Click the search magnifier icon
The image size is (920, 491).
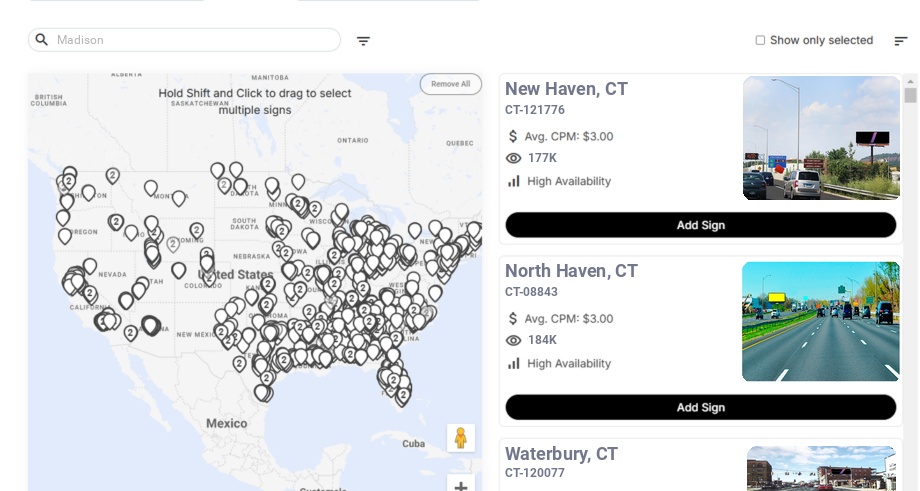[42, 40]
